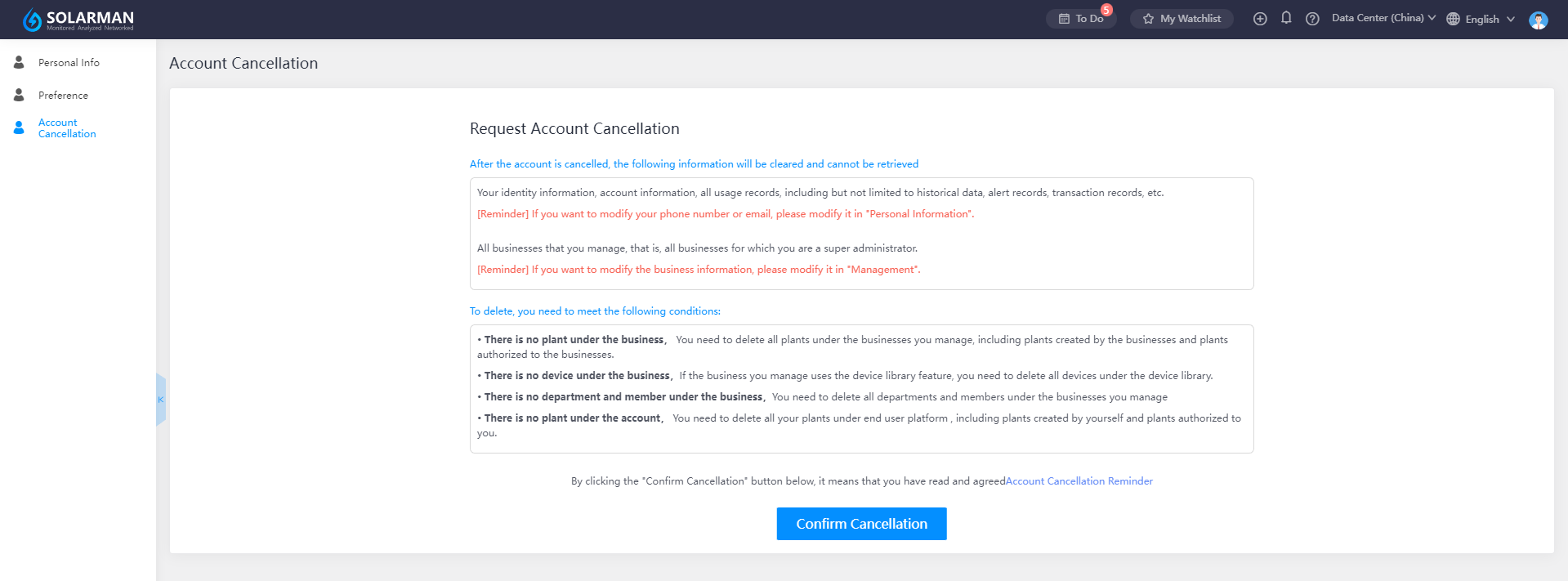The image size is (1568, 581).
Task: Click the SOLARMAN logo
Action: pos(78,20)
